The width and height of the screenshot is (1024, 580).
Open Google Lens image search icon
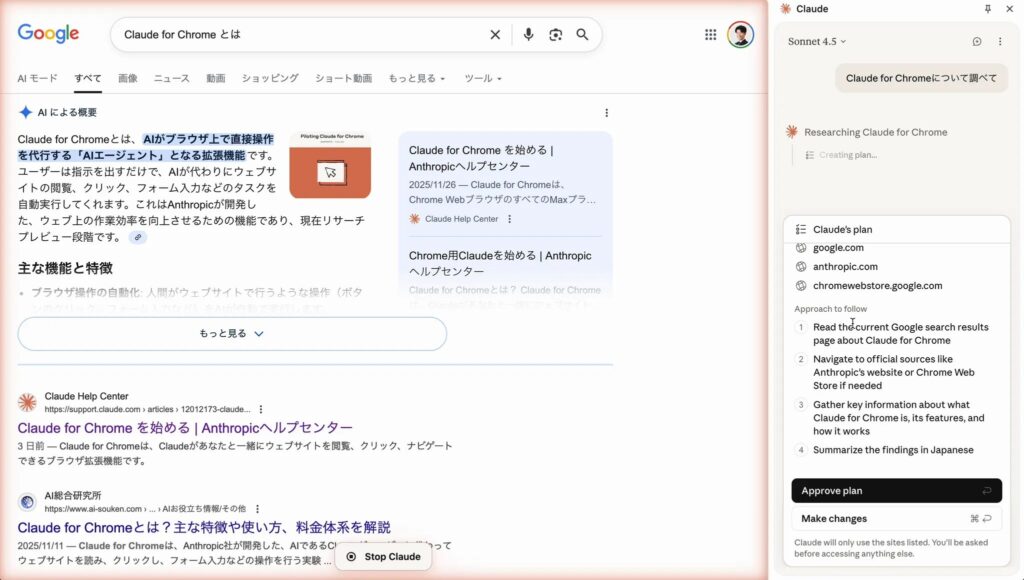[x=555, y=35]
